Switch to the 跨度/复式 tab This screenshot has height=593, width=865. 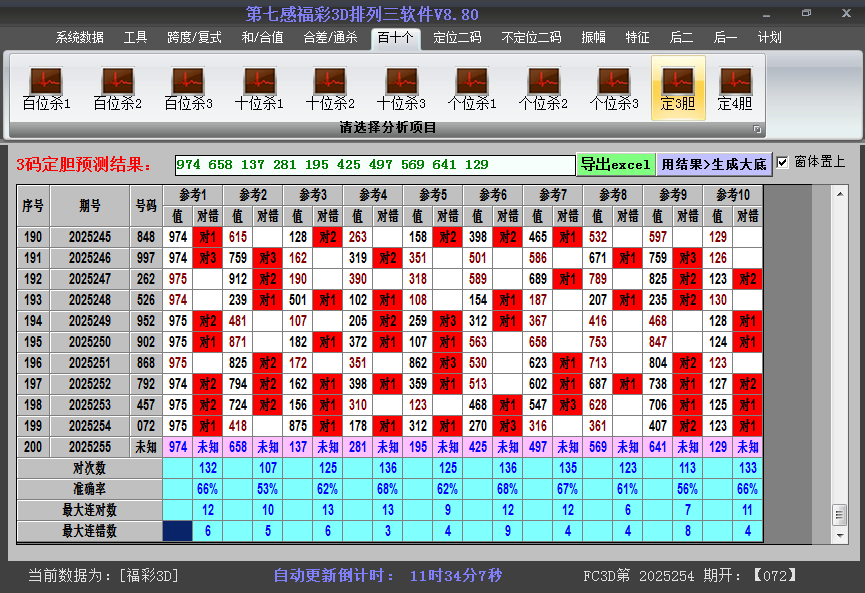coord(194,38)
